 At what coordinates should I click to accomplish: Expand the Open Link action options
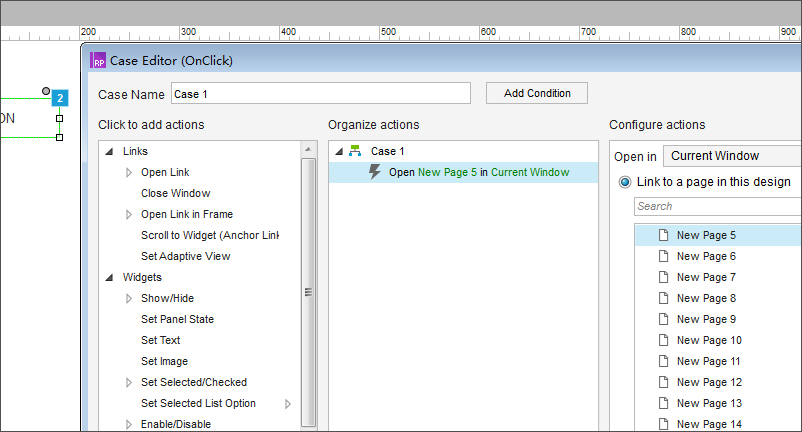129,173
